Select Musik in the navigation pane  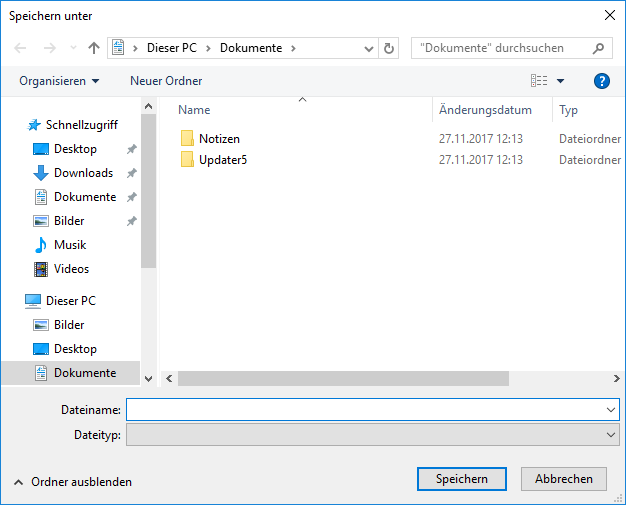pyautogui.click(x=69, y=245)
